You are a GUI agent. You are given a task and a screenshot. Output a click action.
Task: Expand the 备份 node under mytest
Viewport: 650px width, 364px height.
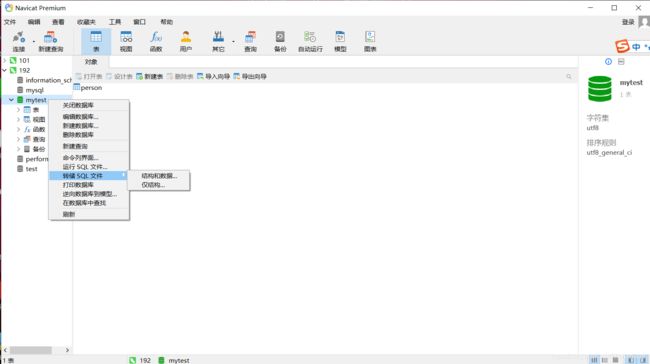click(18, 149)
